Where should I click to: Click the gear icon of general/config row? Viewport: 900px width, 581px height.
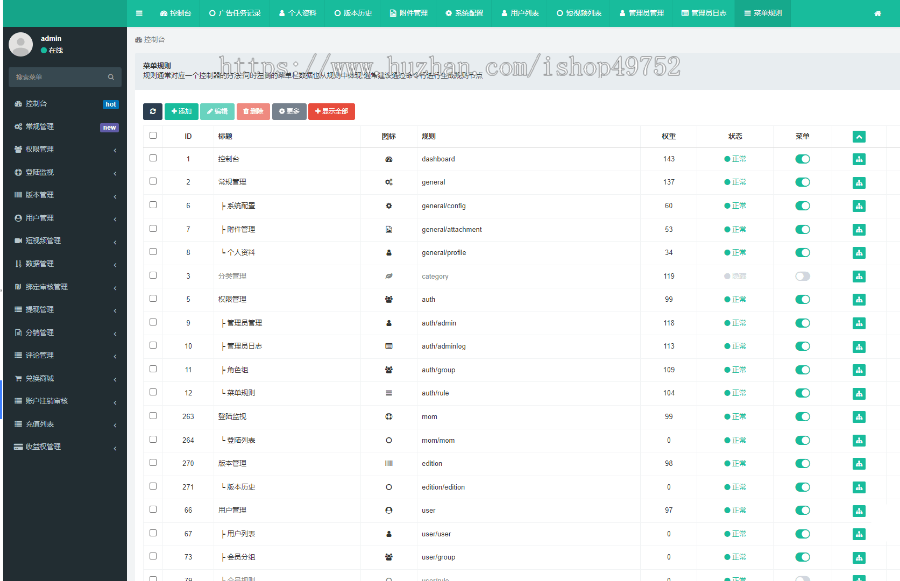tap(389, 206)
